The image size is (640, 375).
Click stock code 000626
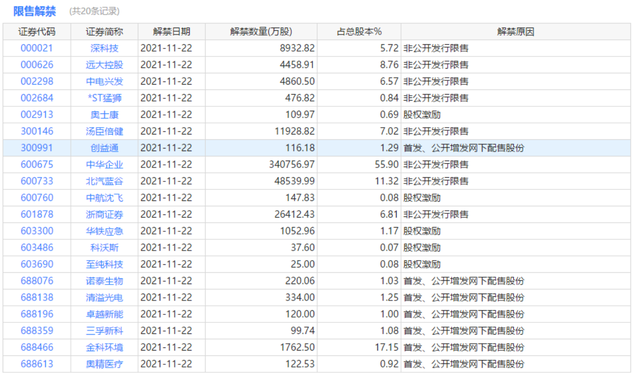tap(37, 65)
